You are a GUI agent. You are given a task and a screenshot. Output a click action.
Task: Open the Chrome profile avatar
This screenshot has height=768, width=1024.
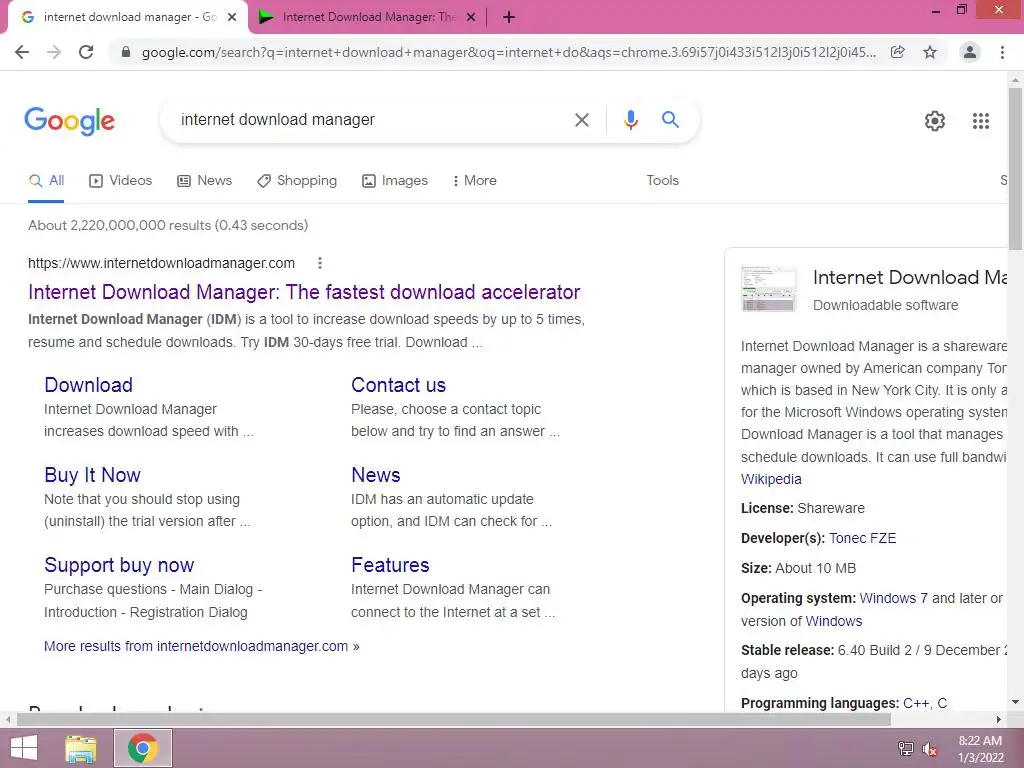pos(970,52)
